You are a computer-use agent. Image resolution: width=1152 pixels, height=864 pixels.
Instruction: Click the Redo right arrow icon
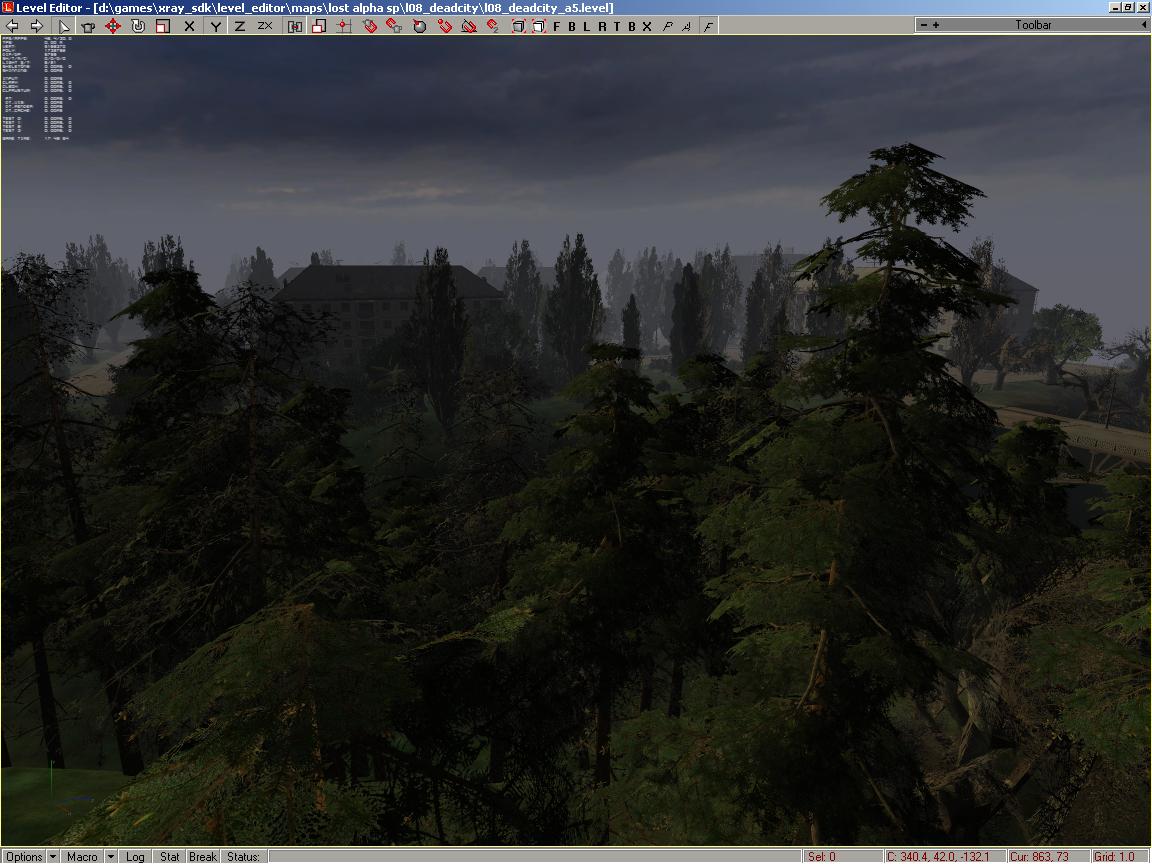[36, 26]
